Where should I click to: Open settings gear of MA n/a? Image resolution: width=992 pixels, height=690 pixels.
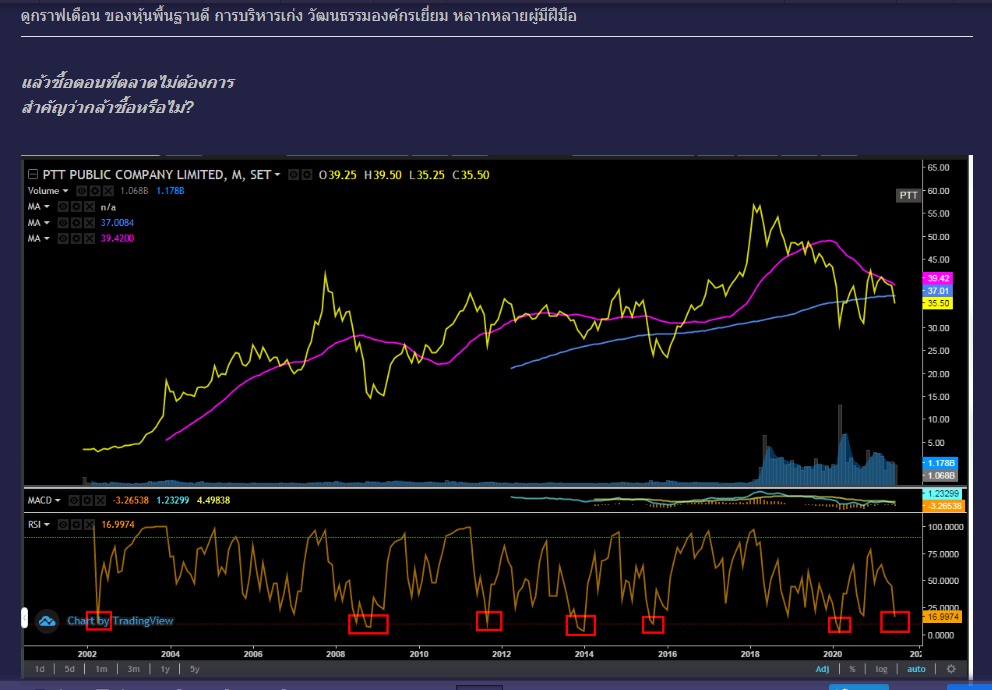pyautogui.click(x=76, y=206)
